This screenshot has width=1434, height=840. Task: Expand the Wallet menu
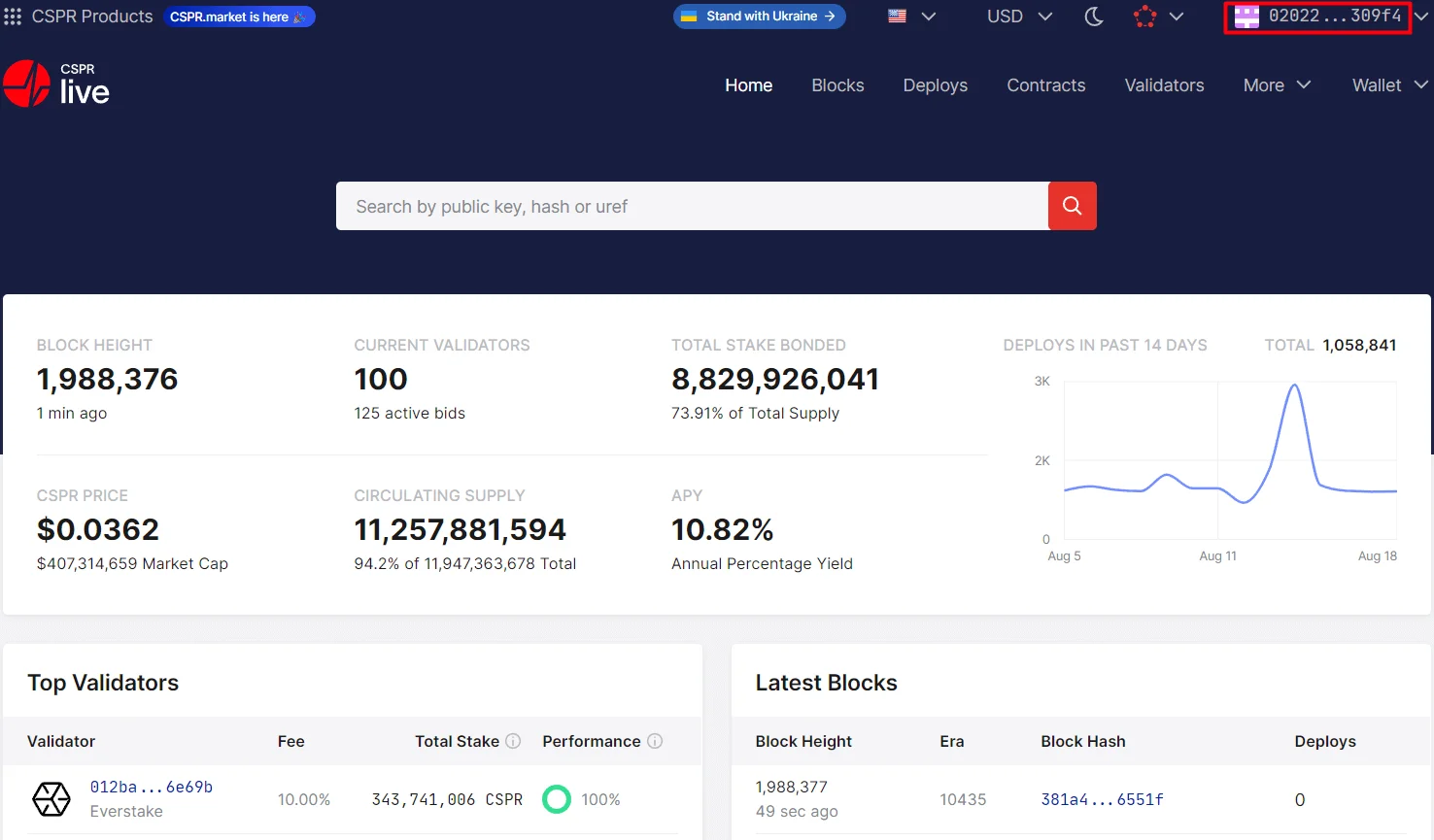pyautogui.click(x=1387, y=85)
